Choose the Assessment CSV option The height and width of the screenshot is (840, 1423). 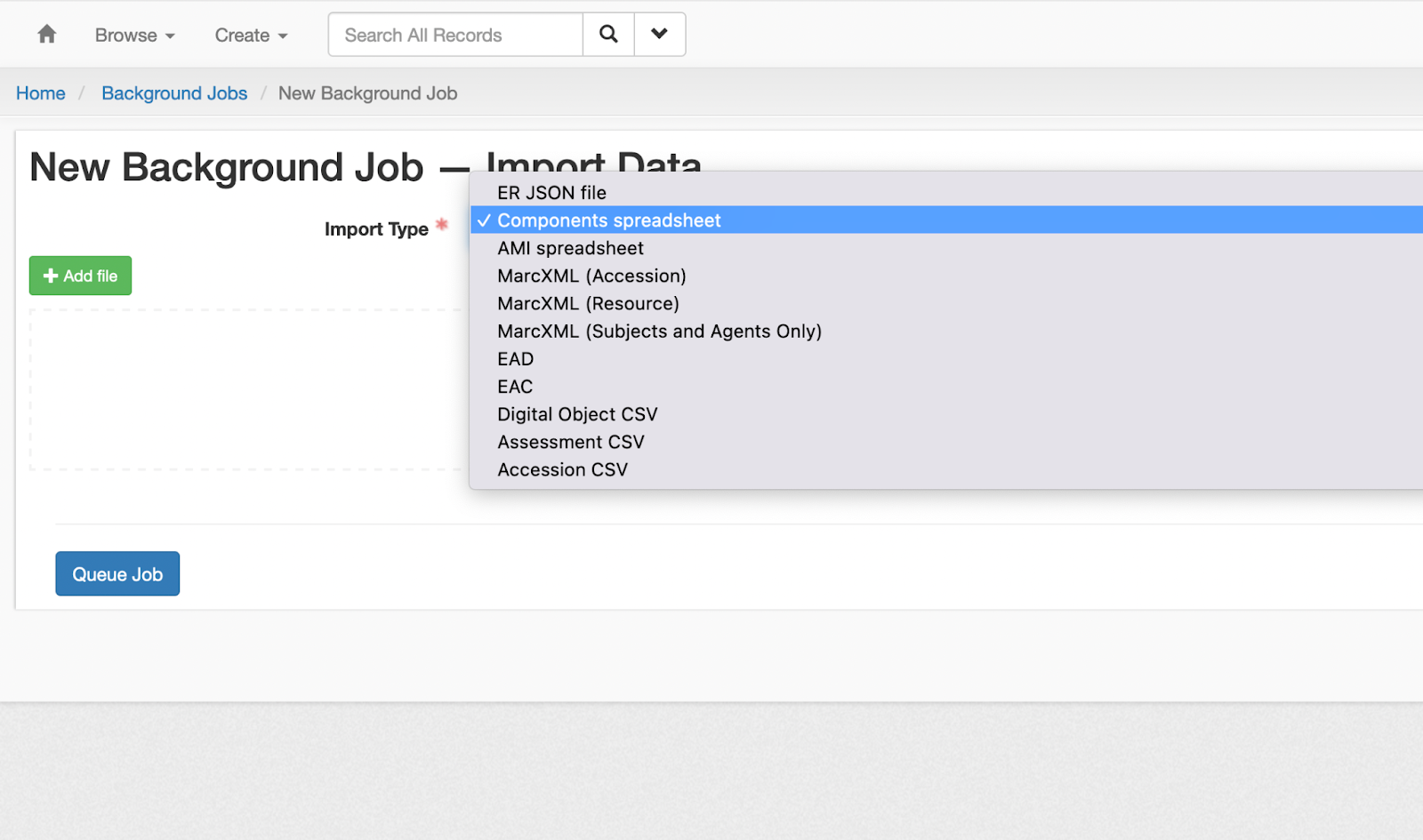[570, 441]
